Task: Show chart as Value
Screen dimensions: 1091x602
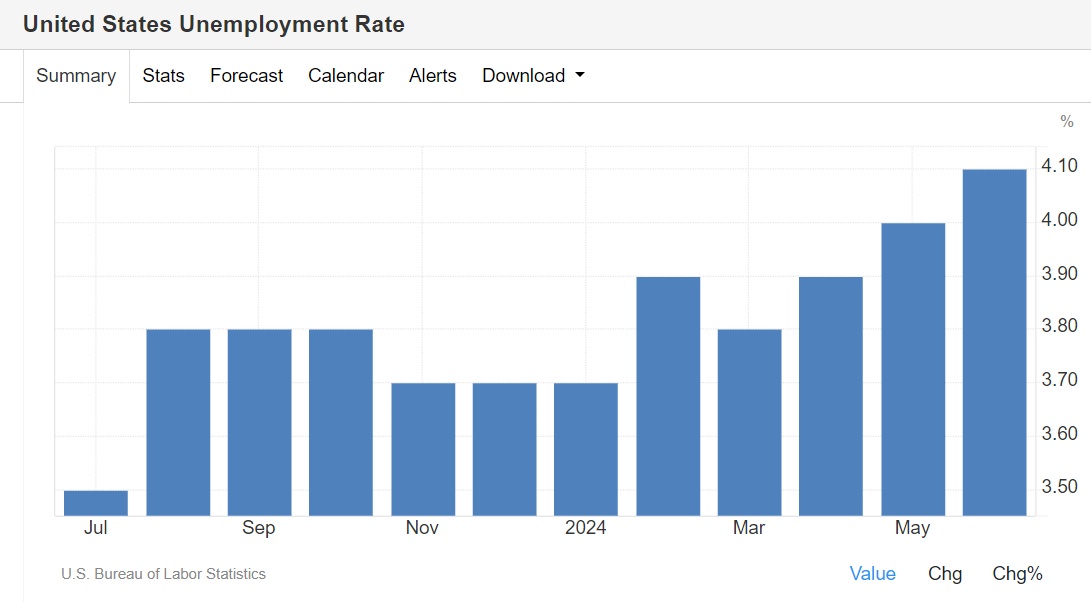Action: [873, 573]
